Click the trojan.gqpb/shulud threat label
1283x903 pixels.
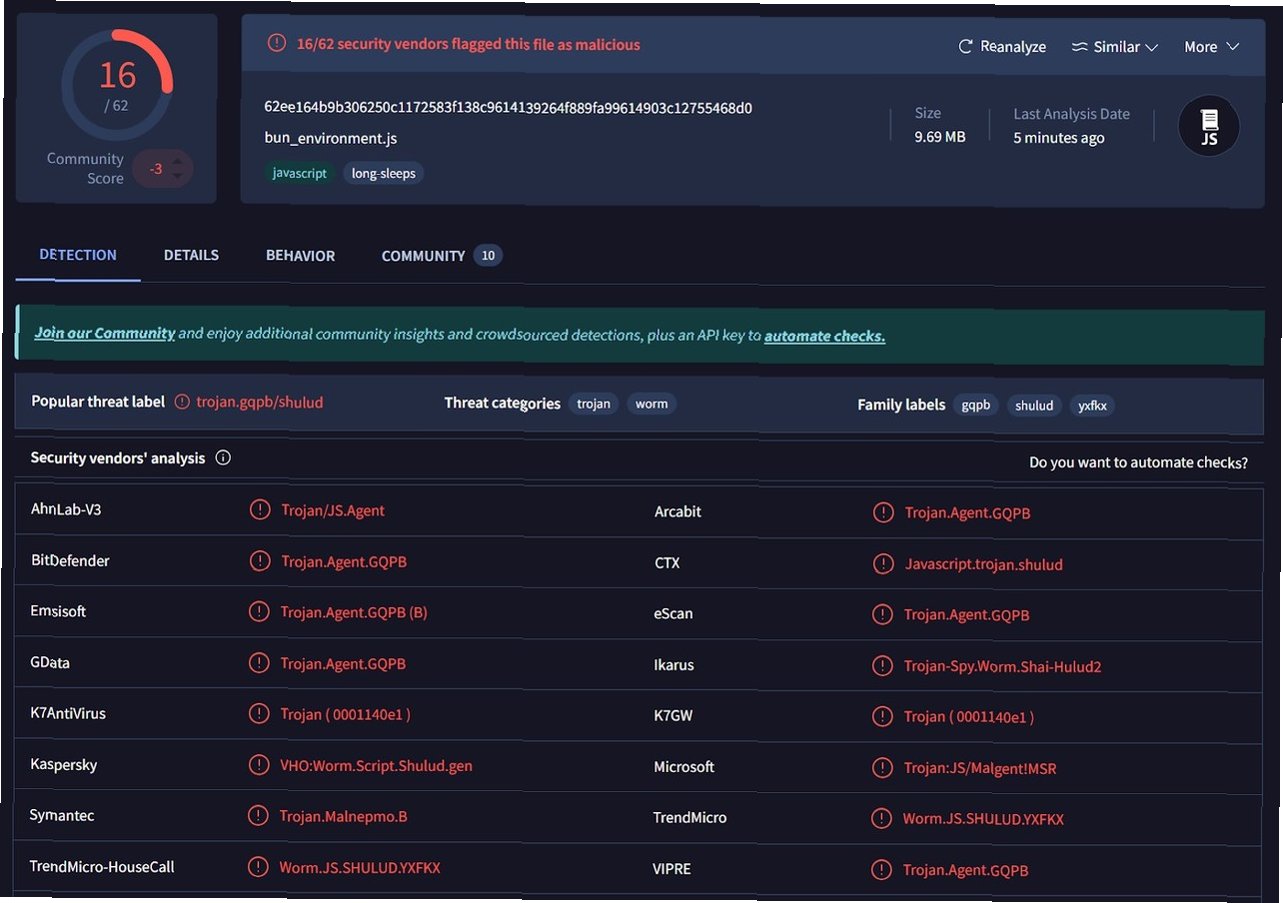[x=260, y=402]
